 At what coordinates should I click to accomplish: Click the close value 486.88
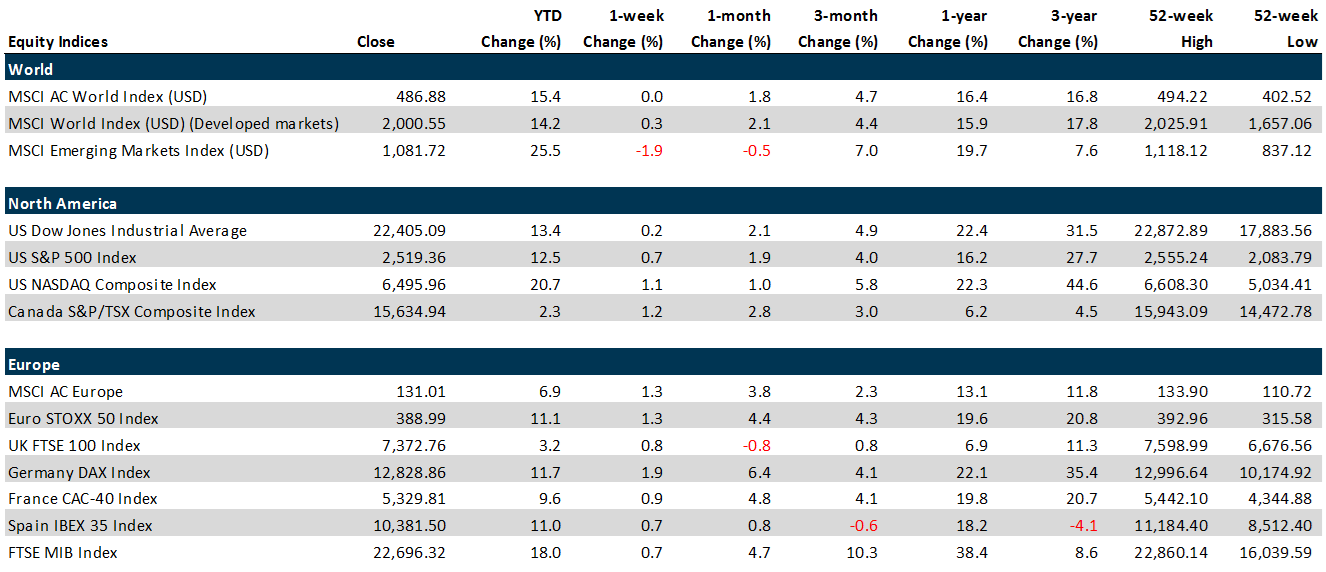point(420,97)
